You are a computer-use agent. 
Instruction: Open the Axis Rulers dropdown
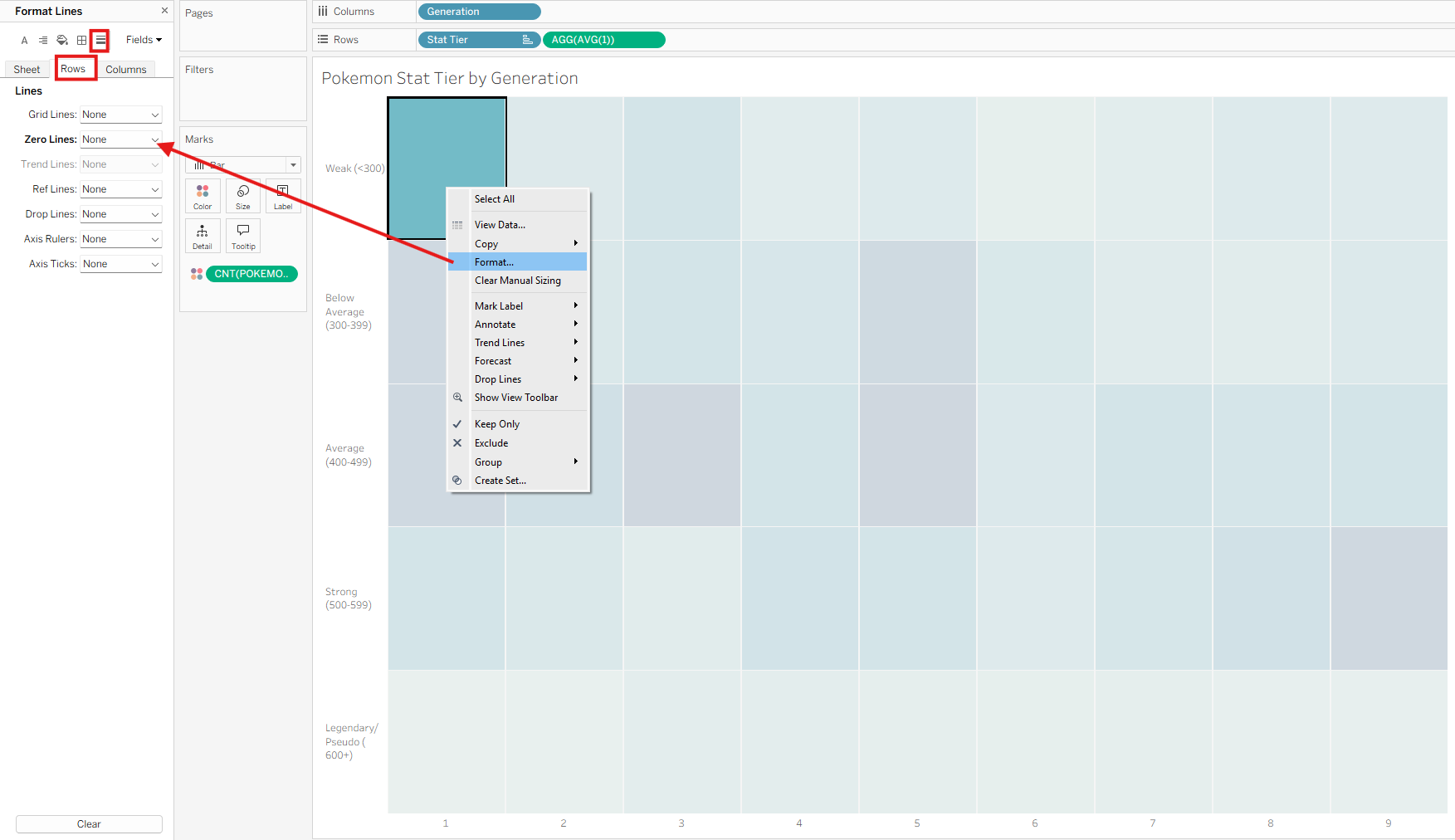121,239
